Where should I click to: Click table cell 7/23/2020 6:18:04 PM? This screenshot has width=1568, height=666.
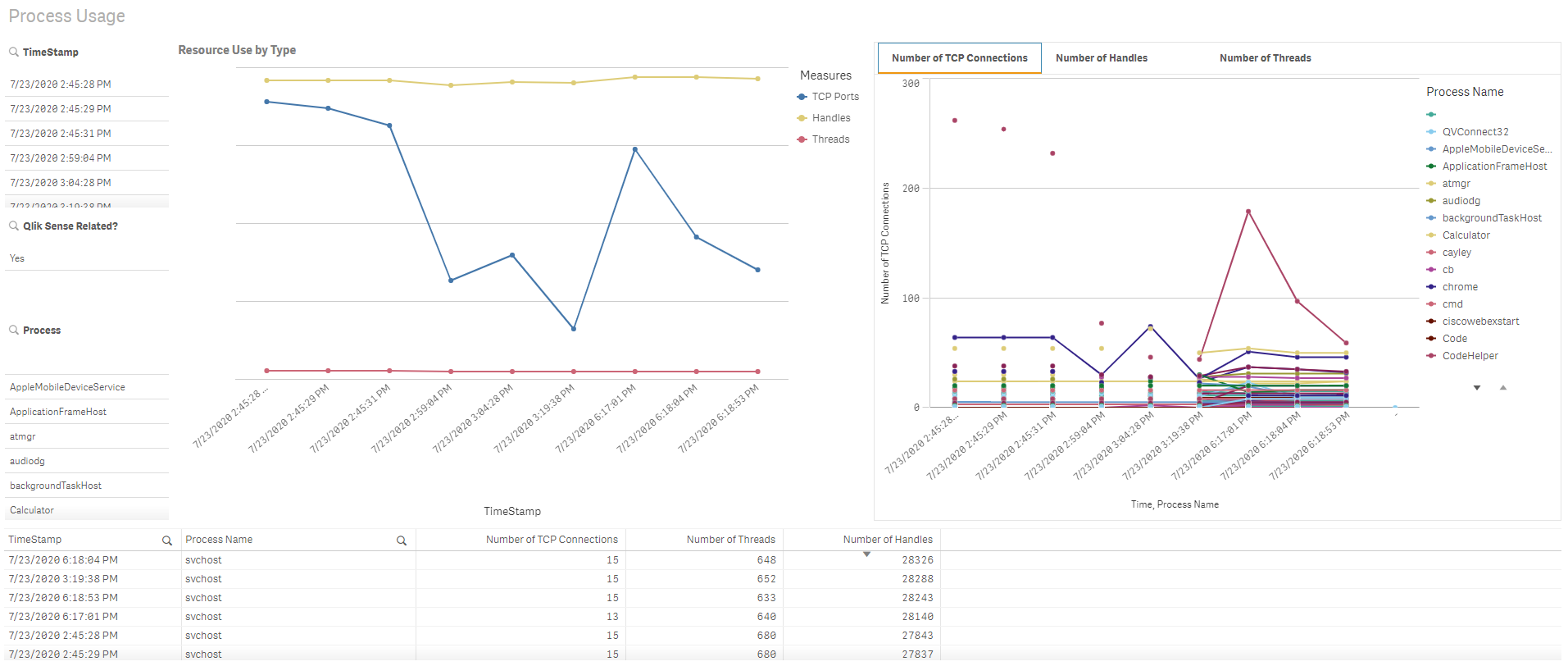[x=63, y=560]
